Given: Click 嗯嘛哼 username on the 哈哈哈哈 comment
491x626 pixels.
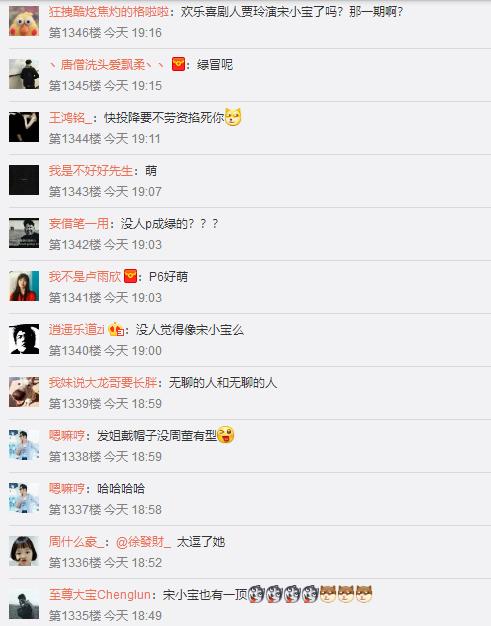Looking at the screenshot, I should click(x=67, y=489).
